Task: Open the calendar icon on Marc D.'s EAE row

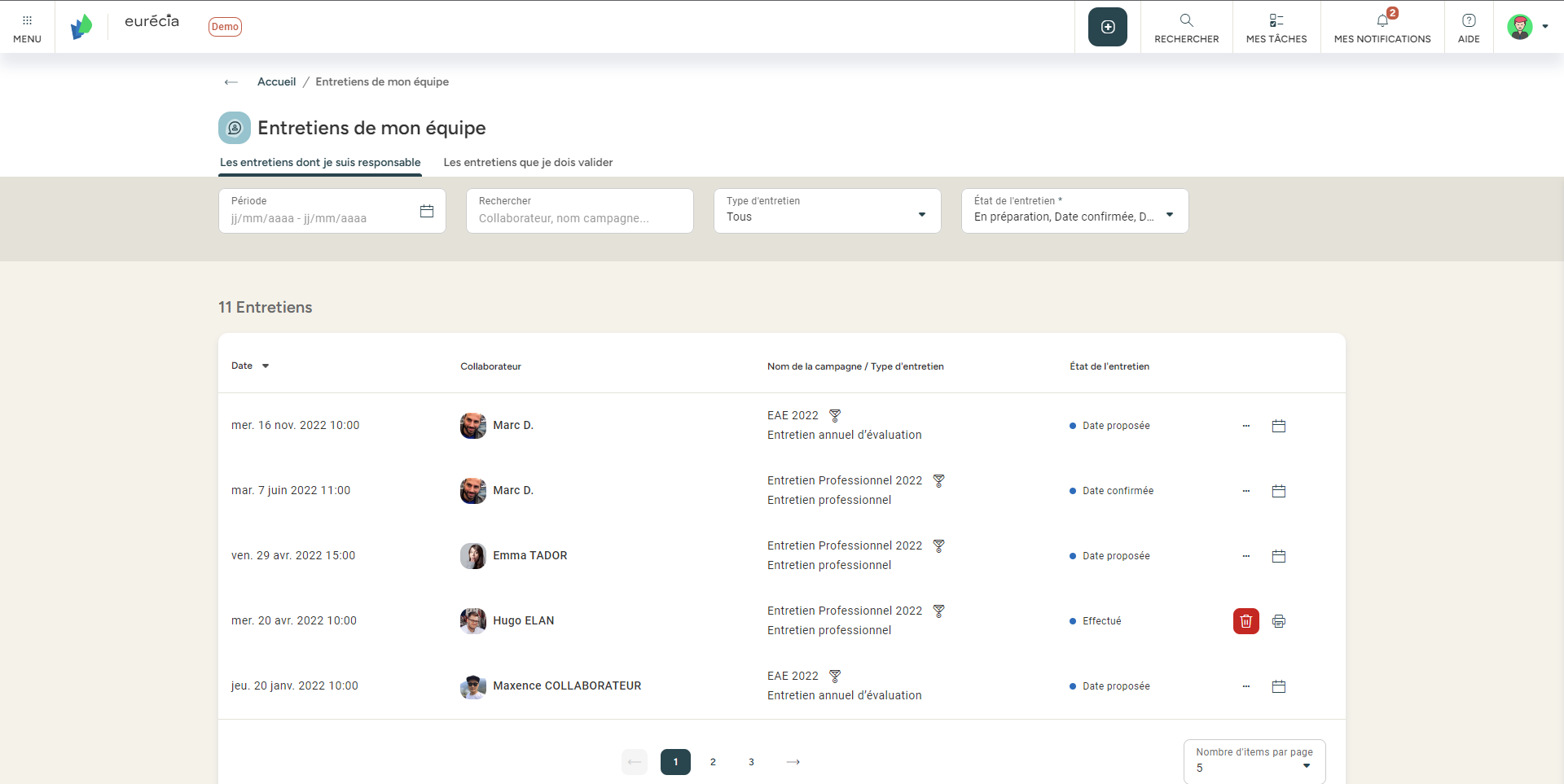Action: pyautogui.click(x=1278, y=425)
